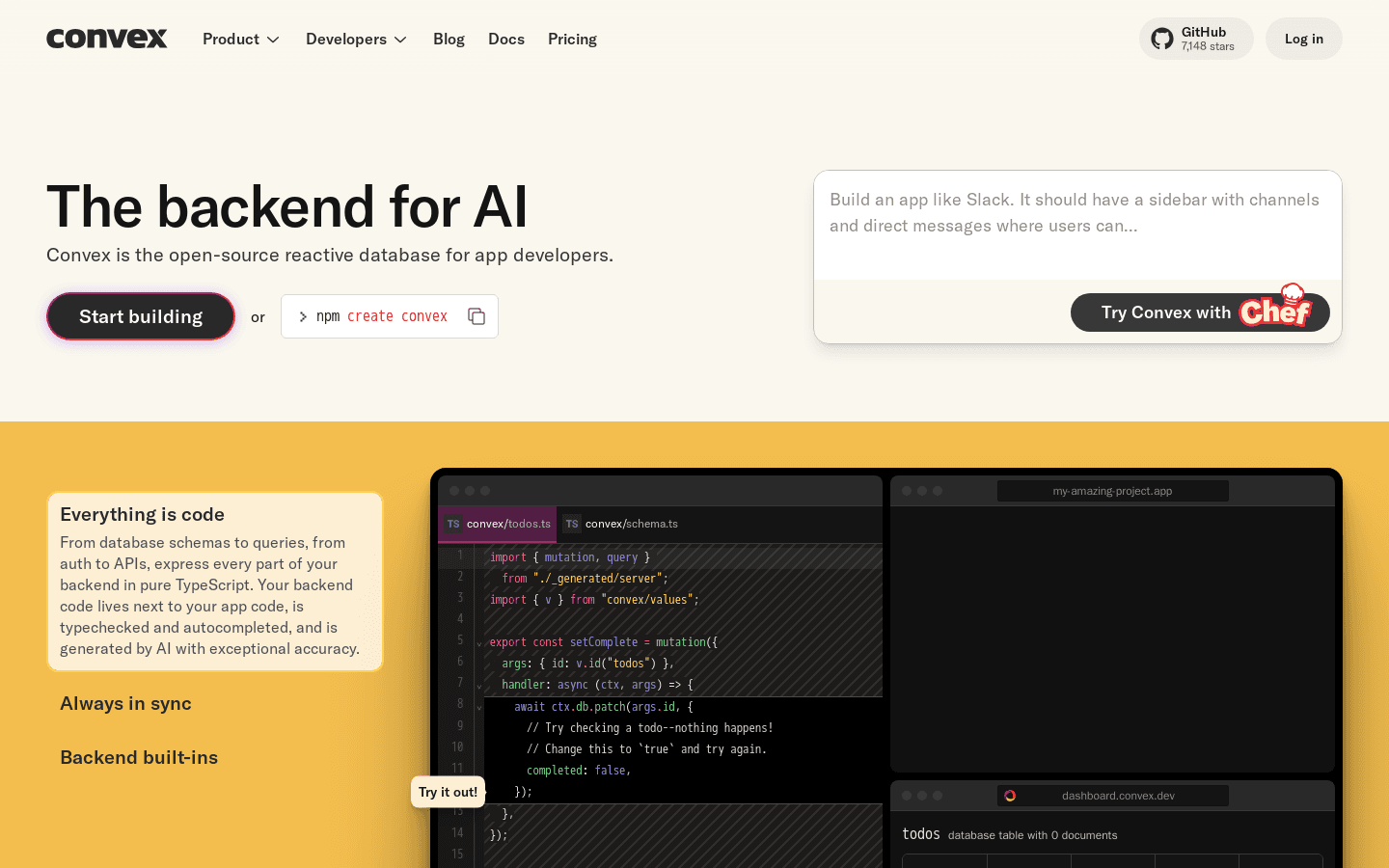Open the Developers dropdown
This screenshot has height=868, width=1389.
[356, 39]
